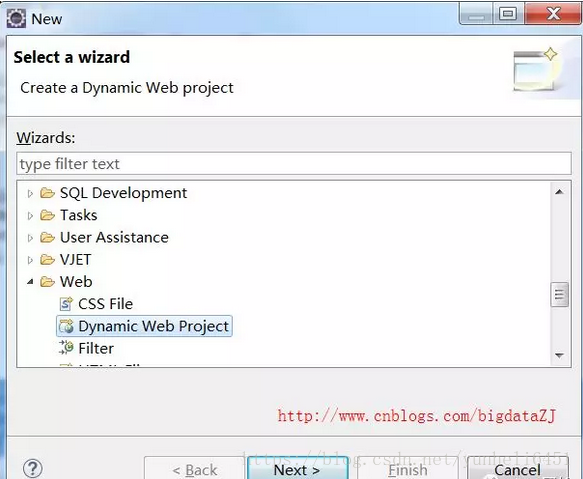Expand the VJET node

pos(30,260)
